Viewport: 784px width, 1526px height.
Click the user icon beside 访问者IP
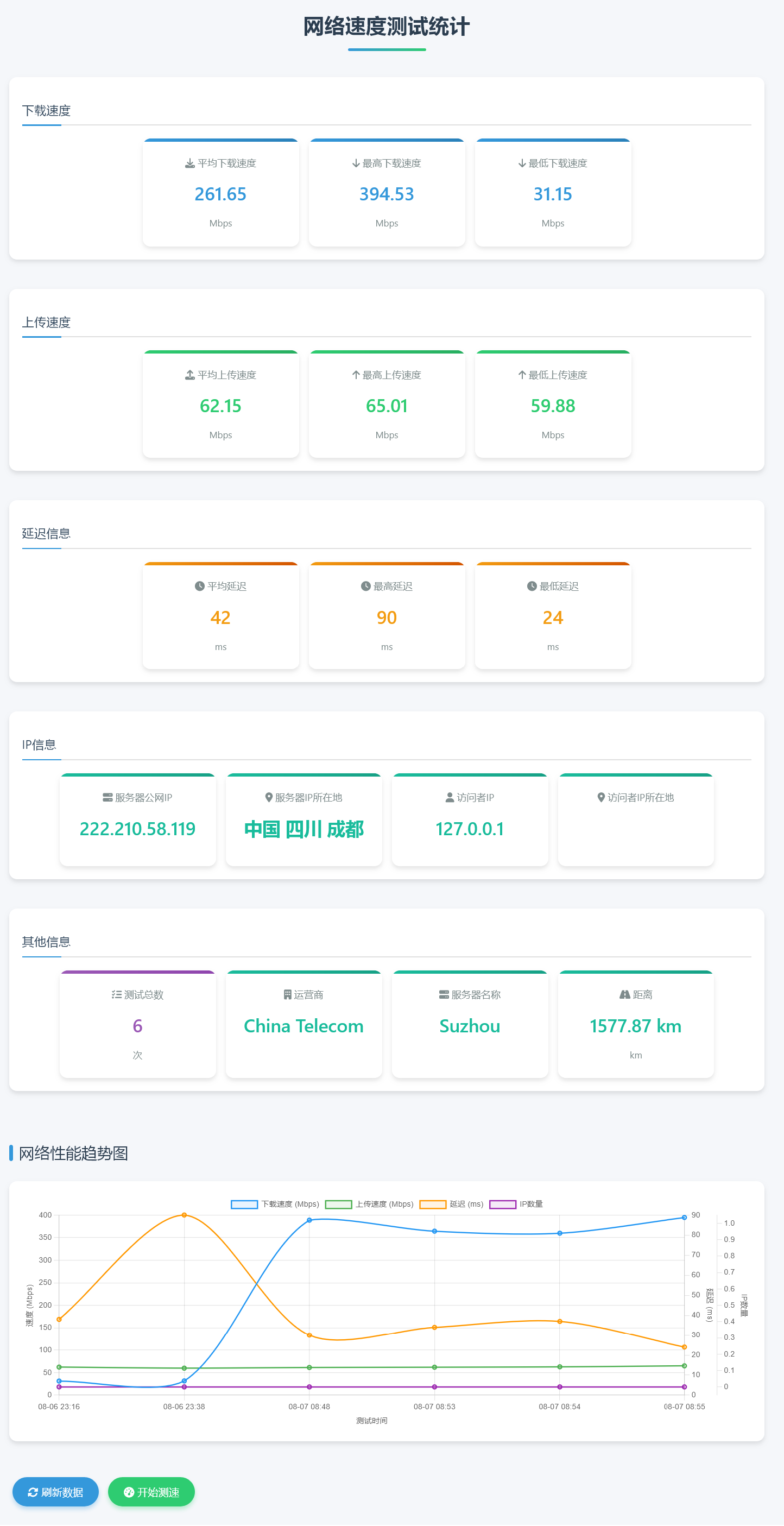450,797
